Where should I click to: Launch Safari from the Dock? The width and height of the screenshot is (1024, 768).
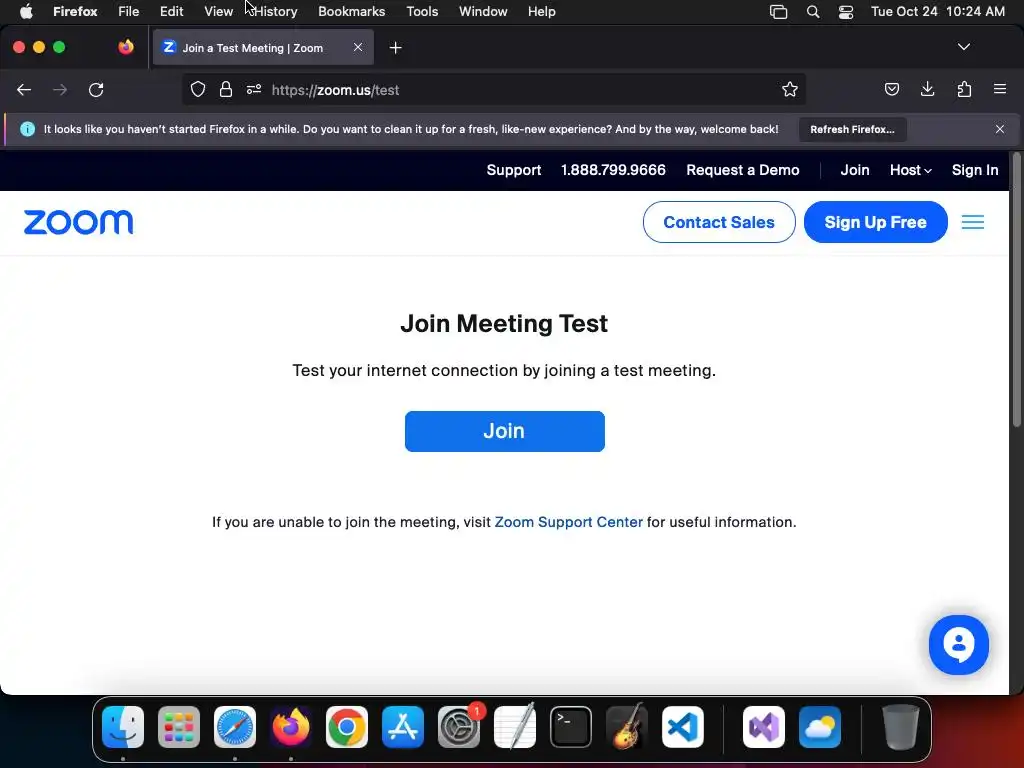235,727
